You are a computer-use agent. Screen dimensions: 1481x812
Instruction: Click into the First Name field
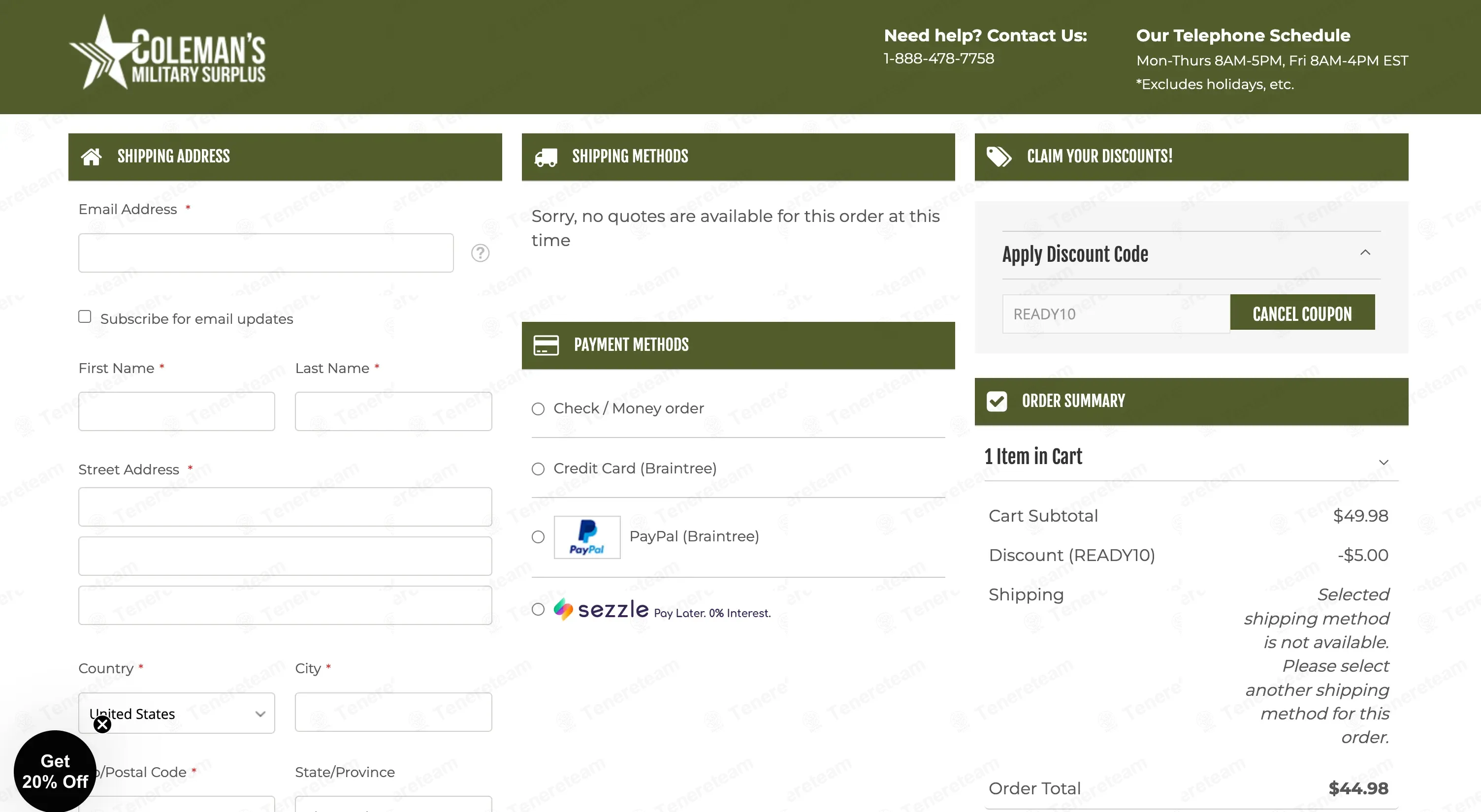coord(176,411)
